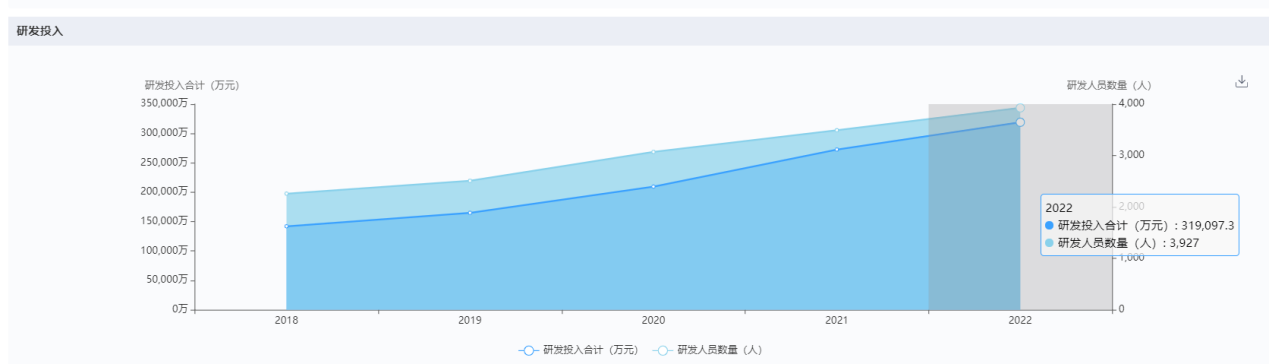Click the 2021 personnel count data point
The image size is (1269, 364).
(837, 130)
